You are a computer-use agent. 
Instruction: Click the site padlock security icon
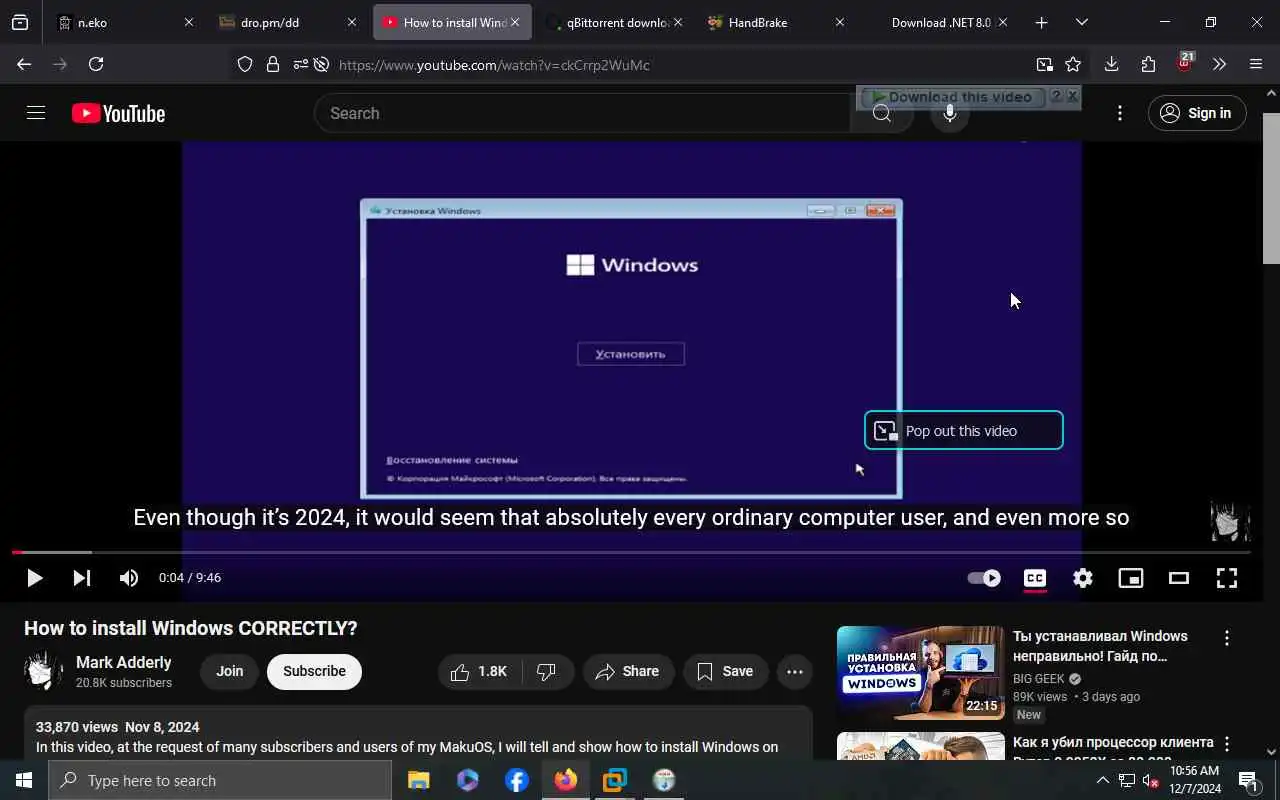pyautogui.click(x=272, y=65)
